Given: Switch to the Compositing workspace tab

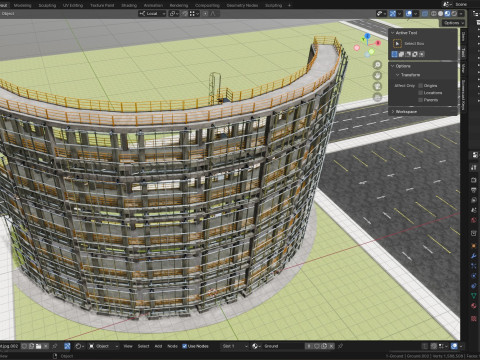Looking at the screenshot, I should [207, 5].
